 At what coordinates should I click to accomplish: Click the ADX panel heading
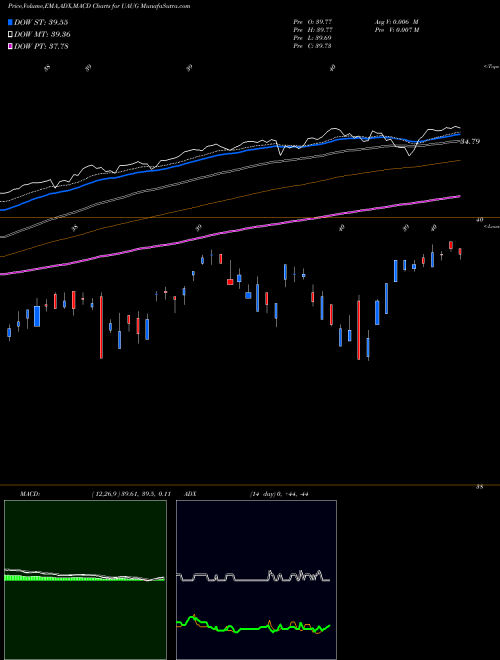(x=190, y=494)
